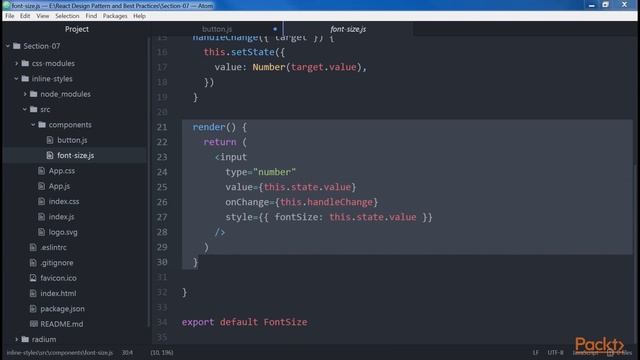Screen dimensions: 640x360
Task: Collapse the components folder
Action: pos(33,124)
